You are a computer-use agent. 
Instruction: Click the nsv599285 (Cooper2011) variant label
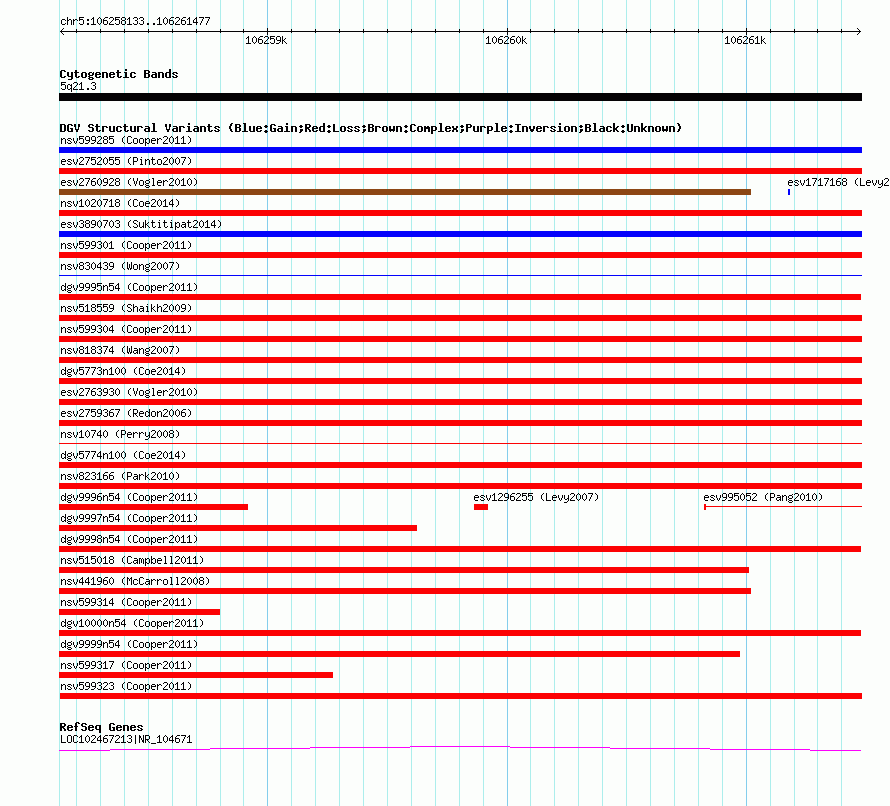126,140
